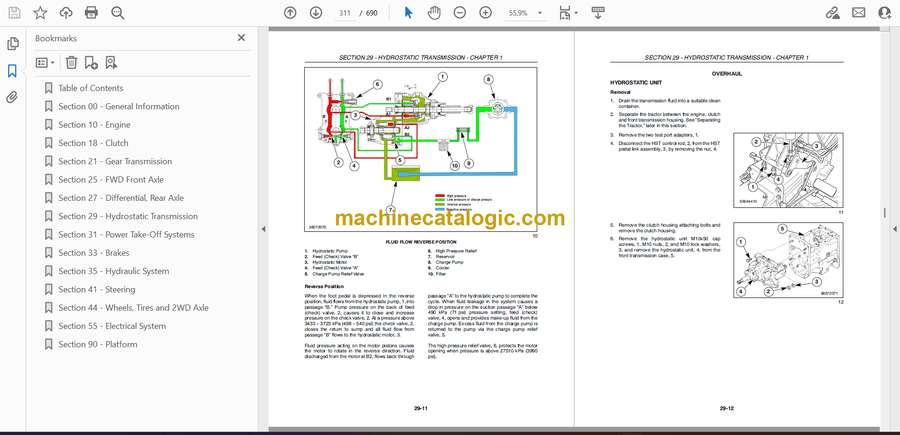The image size is (900, 435).
Task: Click the bookmark icon beside Section 33 - Brakes
Action: [x=48, y=253]
